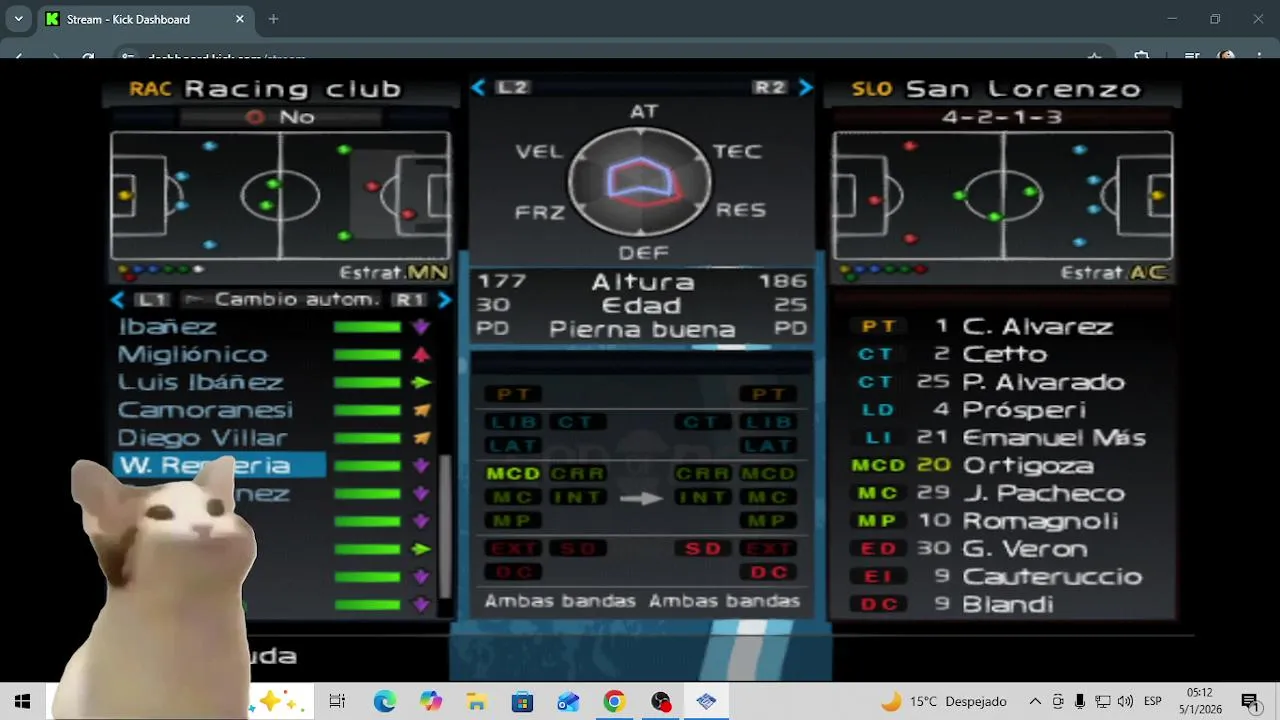Expand hidden system tray icons

coord(1035,701)
